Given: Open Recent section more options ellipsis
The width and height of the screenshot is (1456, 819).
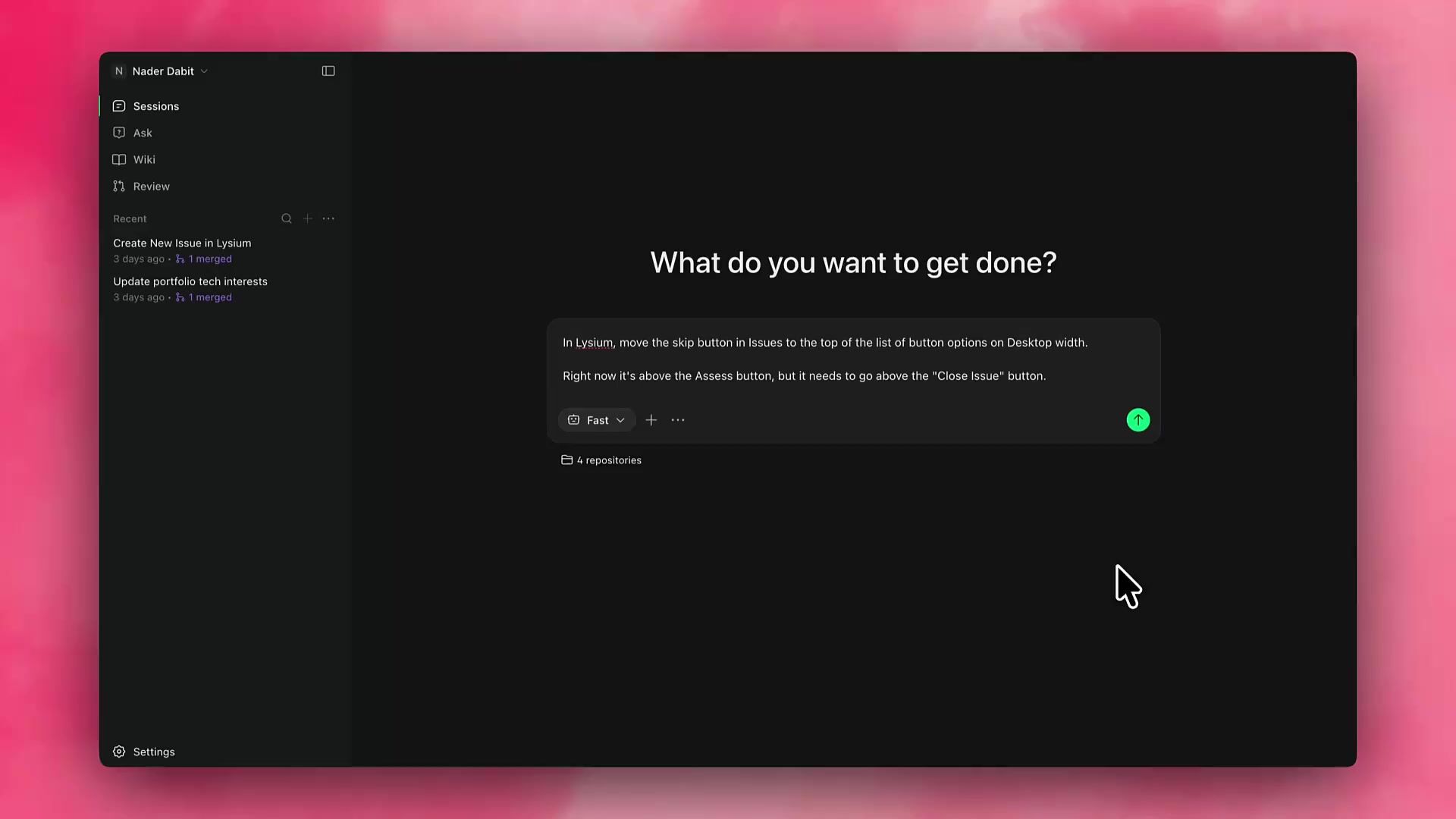Looking at the screenshot, I should click(x=328, y=218).
